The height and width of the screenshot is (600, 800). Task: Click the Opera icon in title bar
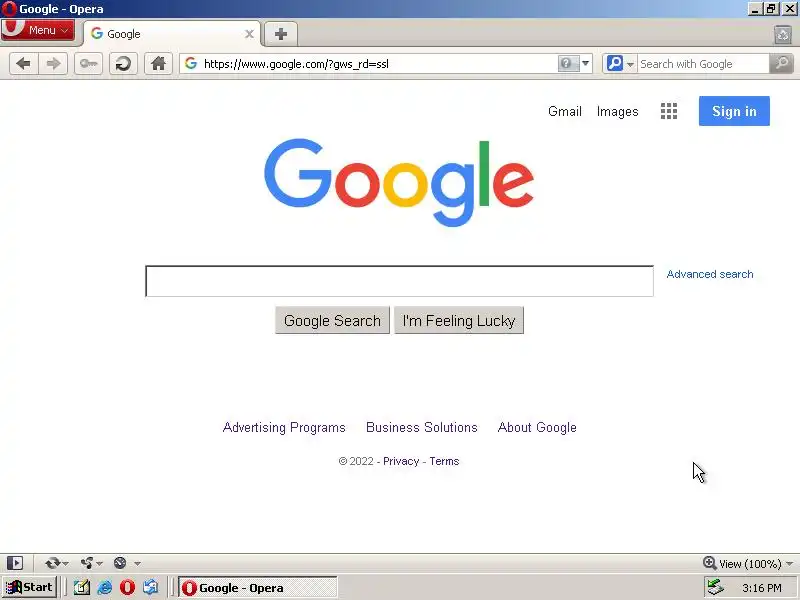point(9,9)
